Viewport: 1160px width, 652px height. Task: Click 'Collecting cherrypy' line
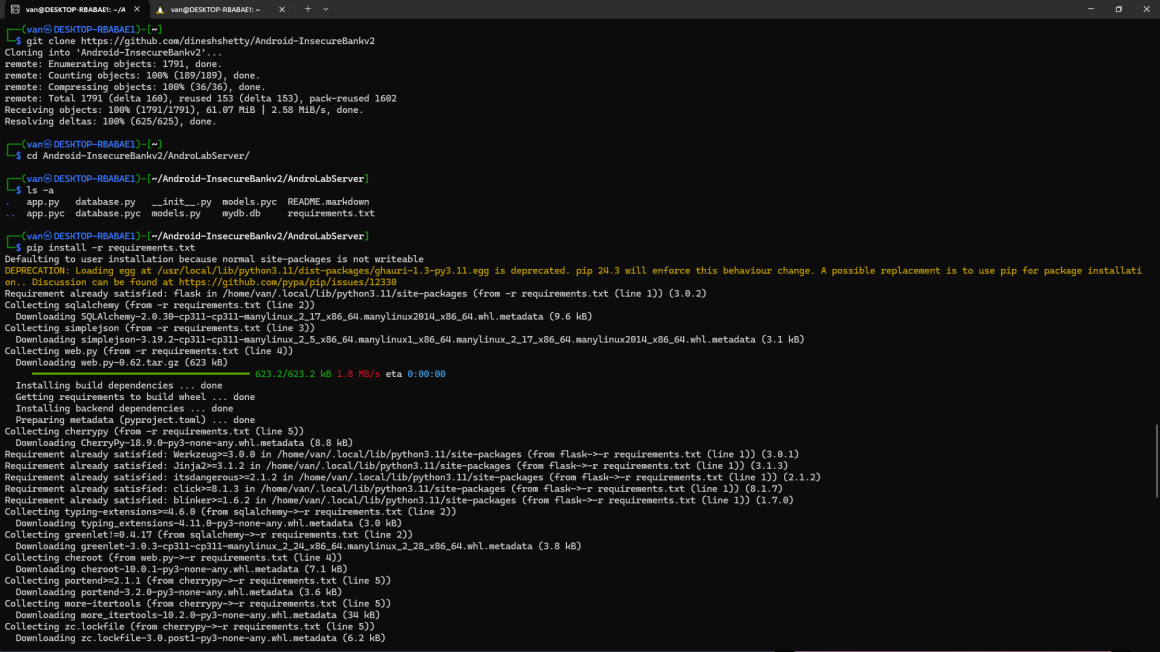pyautogui.click(x=154, y=431)
